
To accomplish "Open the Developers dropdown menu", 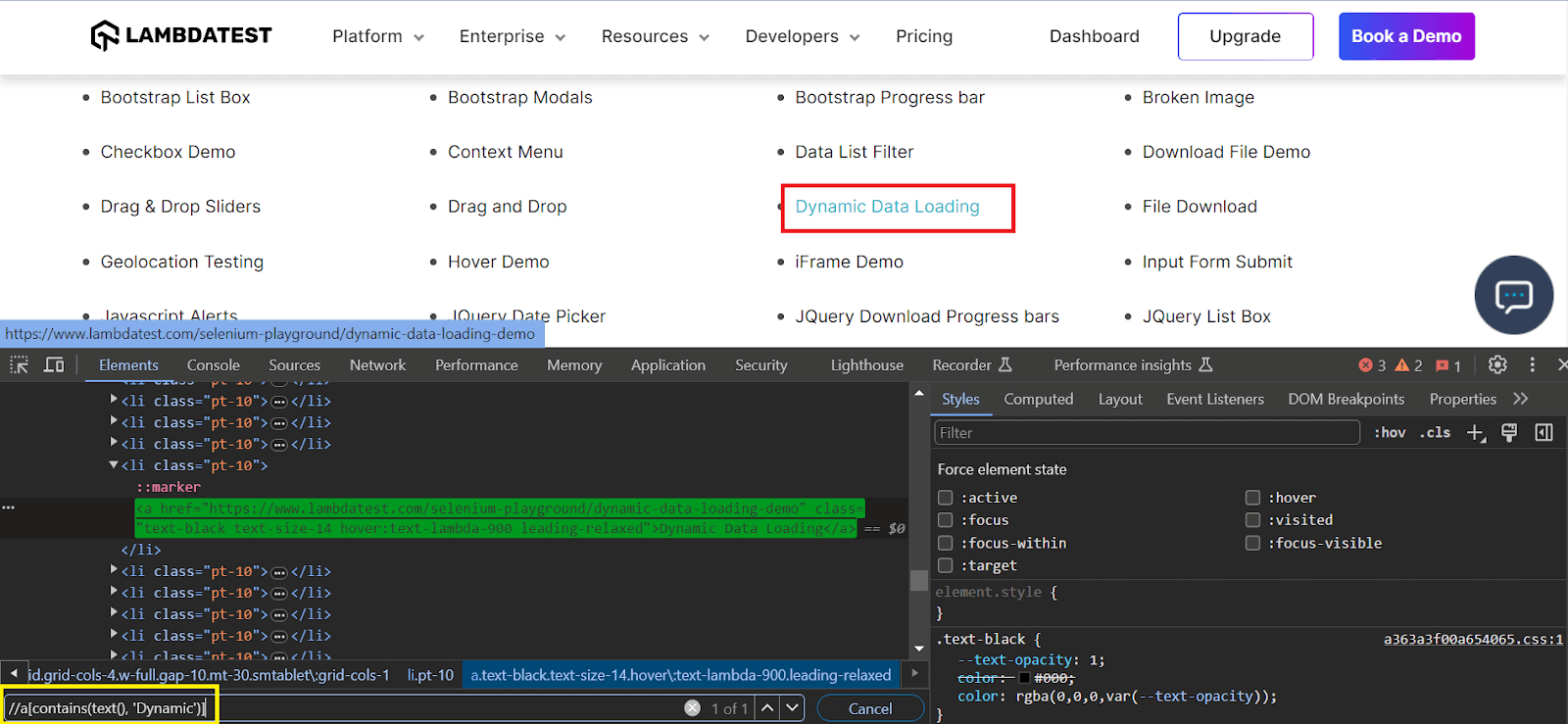I will click(803, 36).
